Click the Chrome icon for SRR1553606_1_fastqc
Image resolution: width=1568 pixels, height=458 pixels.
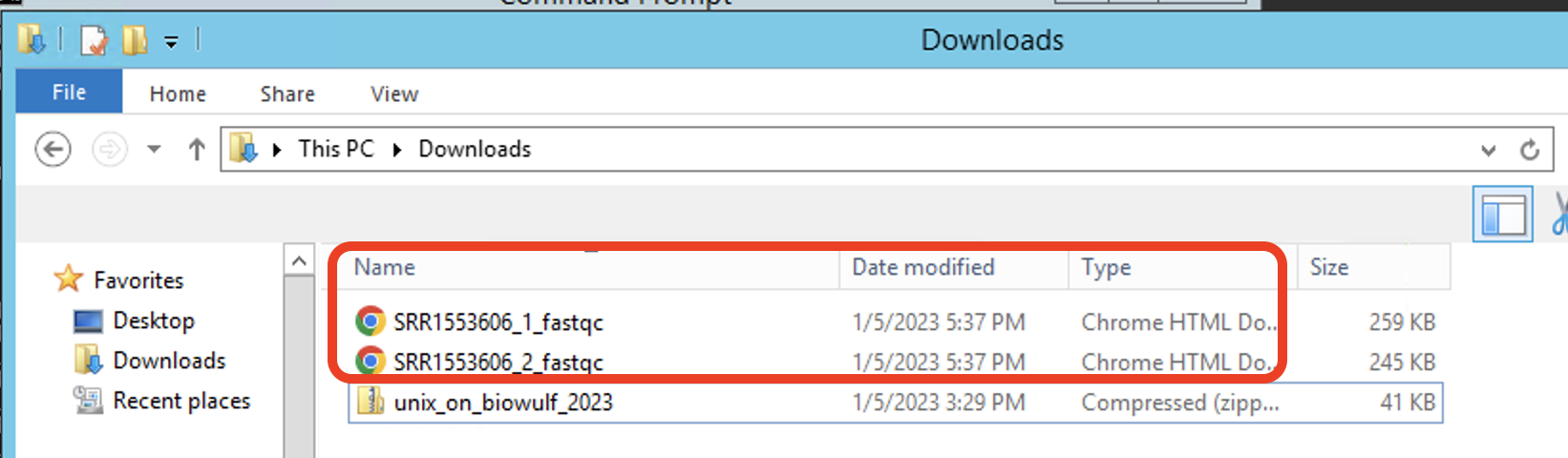point(370,322)
